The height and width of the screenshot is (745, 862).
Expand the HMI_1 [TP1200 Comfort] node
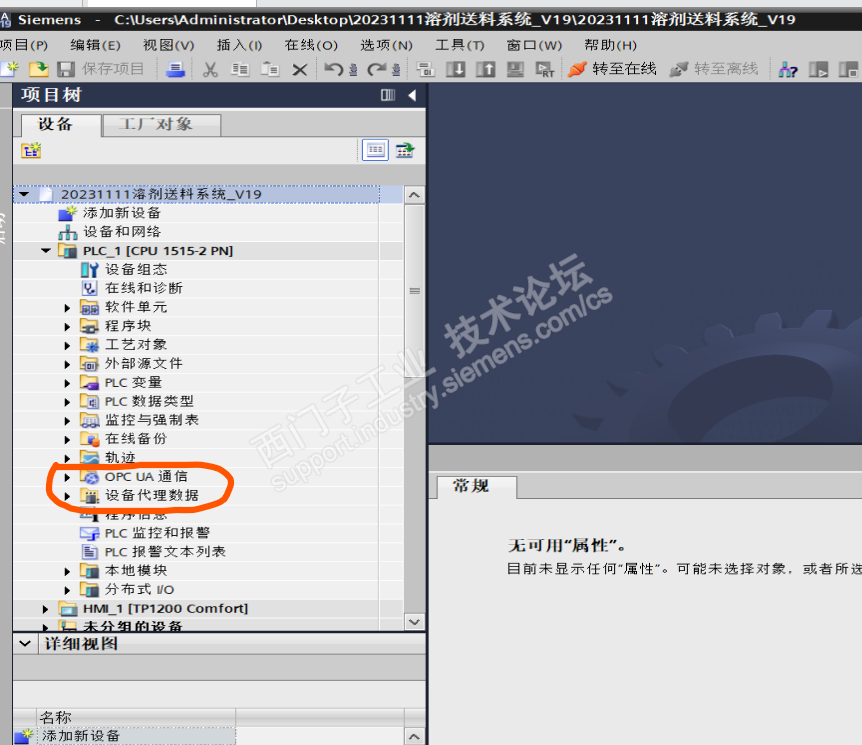[x=46, y=609]
